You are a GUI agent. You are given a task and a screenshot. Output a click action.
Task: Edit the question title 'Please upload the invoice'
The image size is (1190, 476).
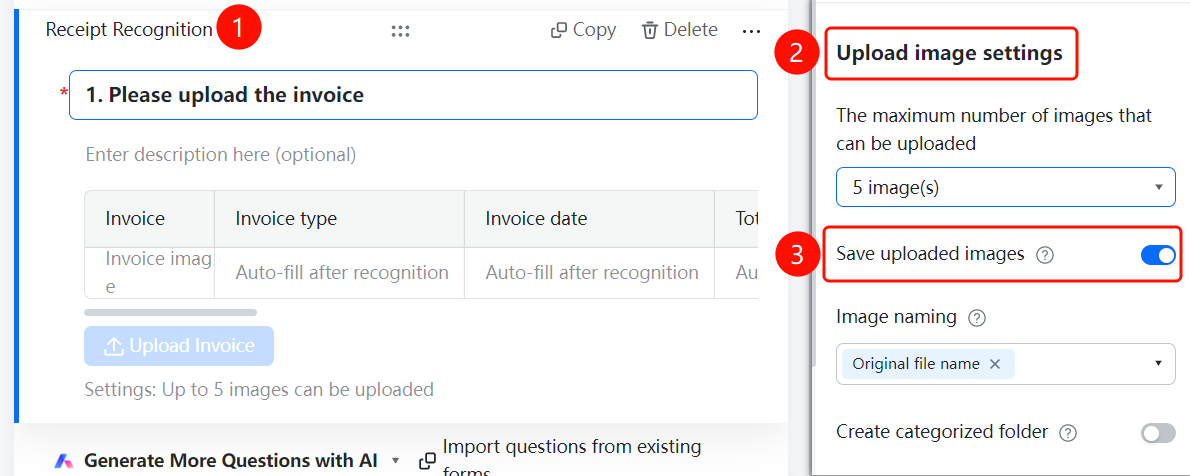(414, 95)
